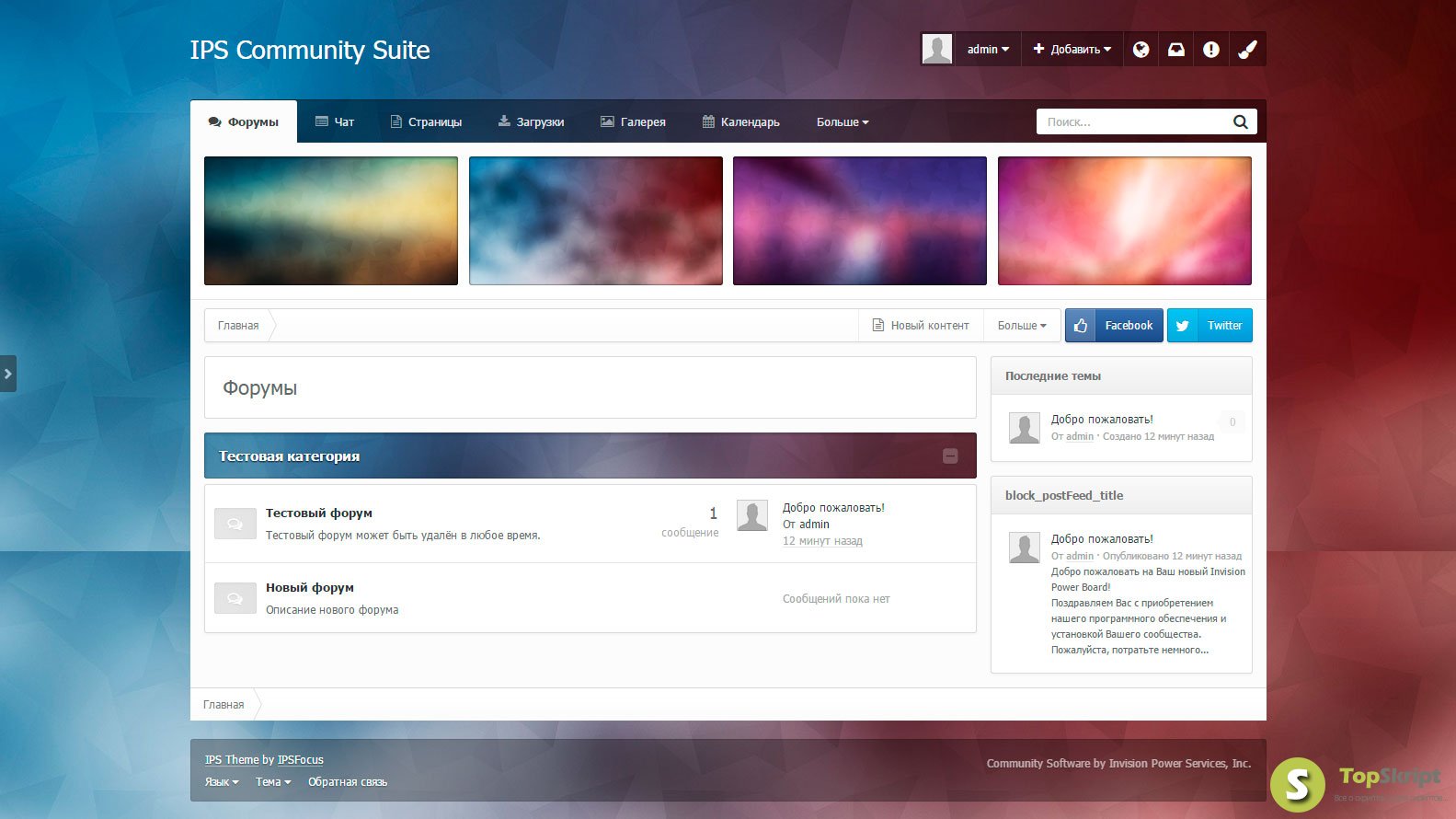Viewport: 1456px width, 819px height.
Task: Select the blue-red cloudy background thumbnail
Action: [x=596, y=221]
